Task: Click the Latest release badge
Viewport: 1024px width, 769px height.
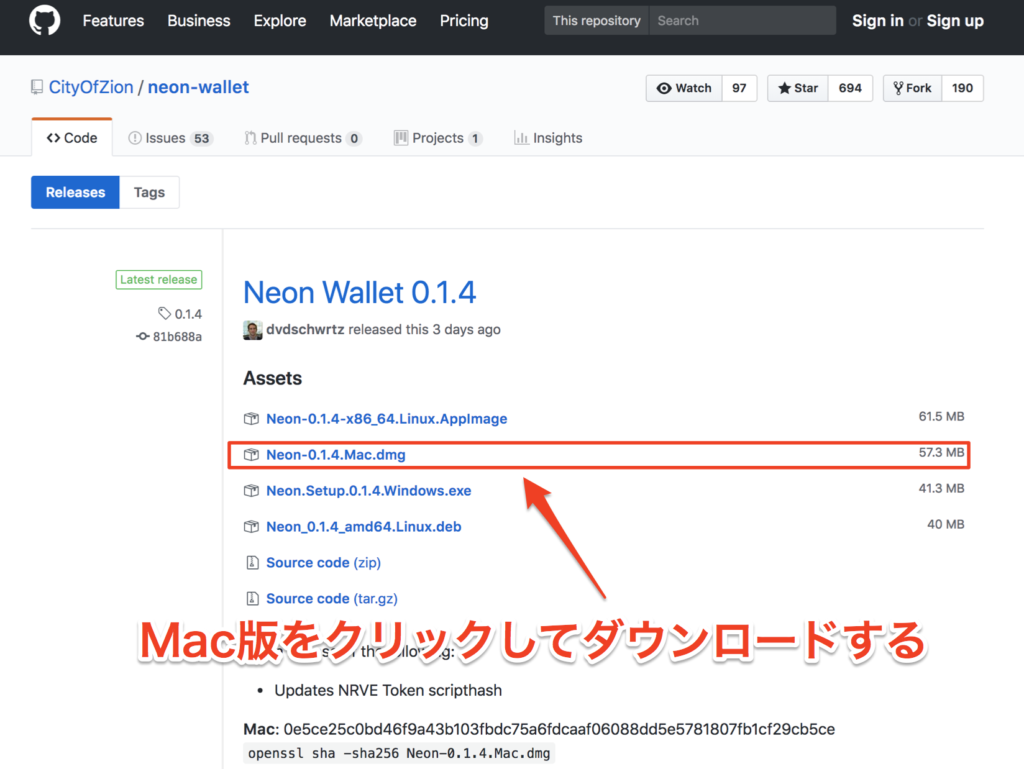Action: pyautogui.click(x=159, y=279)
